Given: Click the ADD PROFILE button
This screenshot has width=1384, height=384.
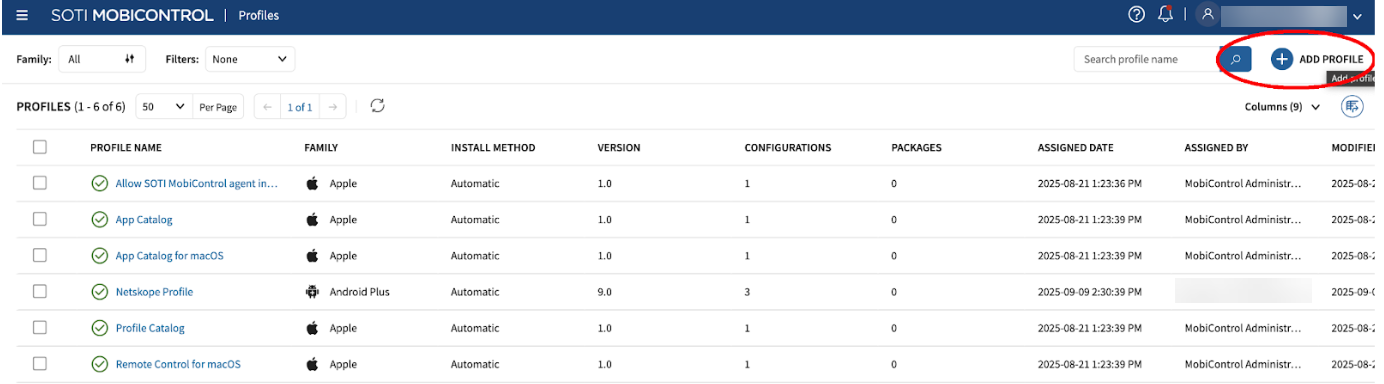Looking at the screenshot, I should tap(1317, 59).
